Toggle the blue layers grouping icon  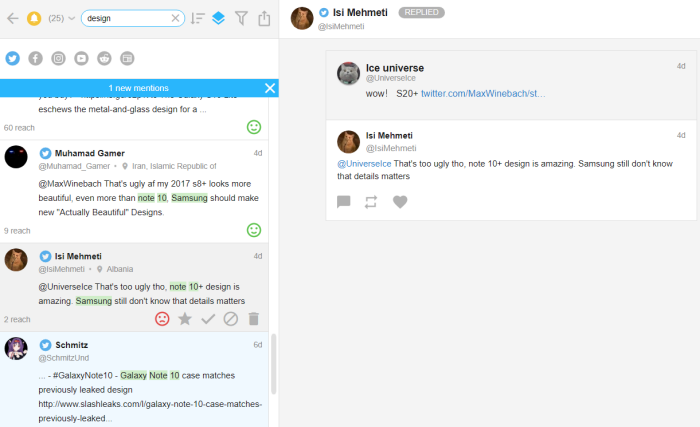click(218, 18)
